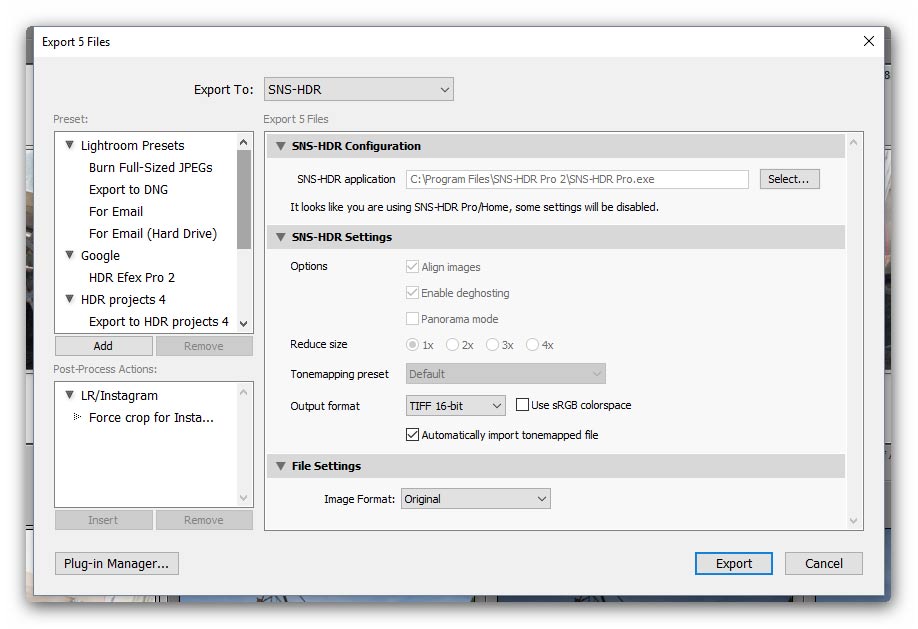
Task: Toggle the Align images checkbox
Action: 412,266
